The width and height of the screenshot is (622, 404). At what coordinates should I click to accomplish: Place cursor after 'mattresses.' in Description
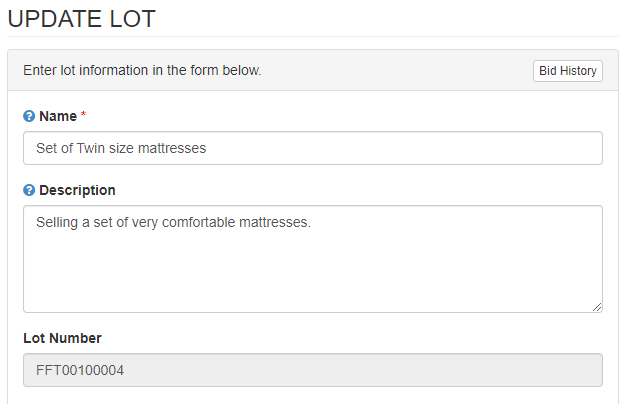coord(312,222)
